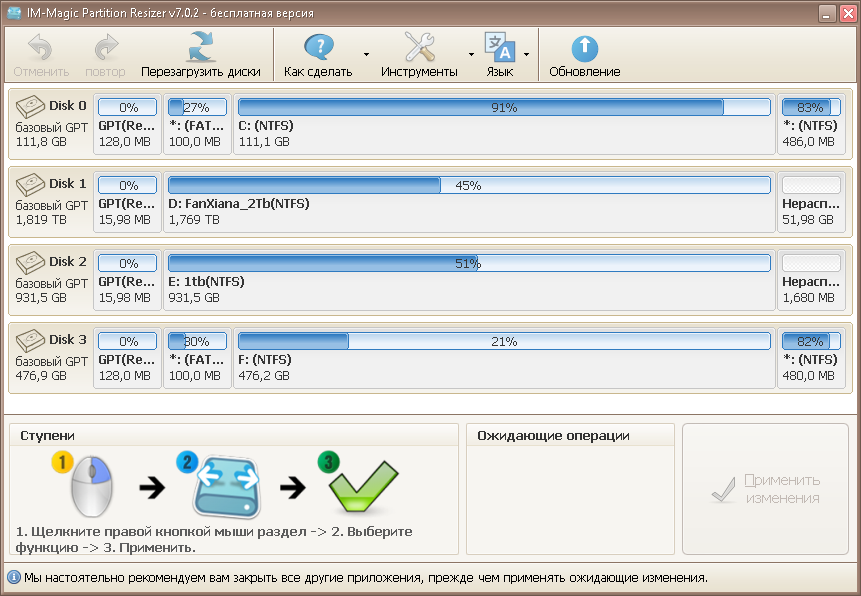Click the 91% usage bar of C:

(504, 107)
